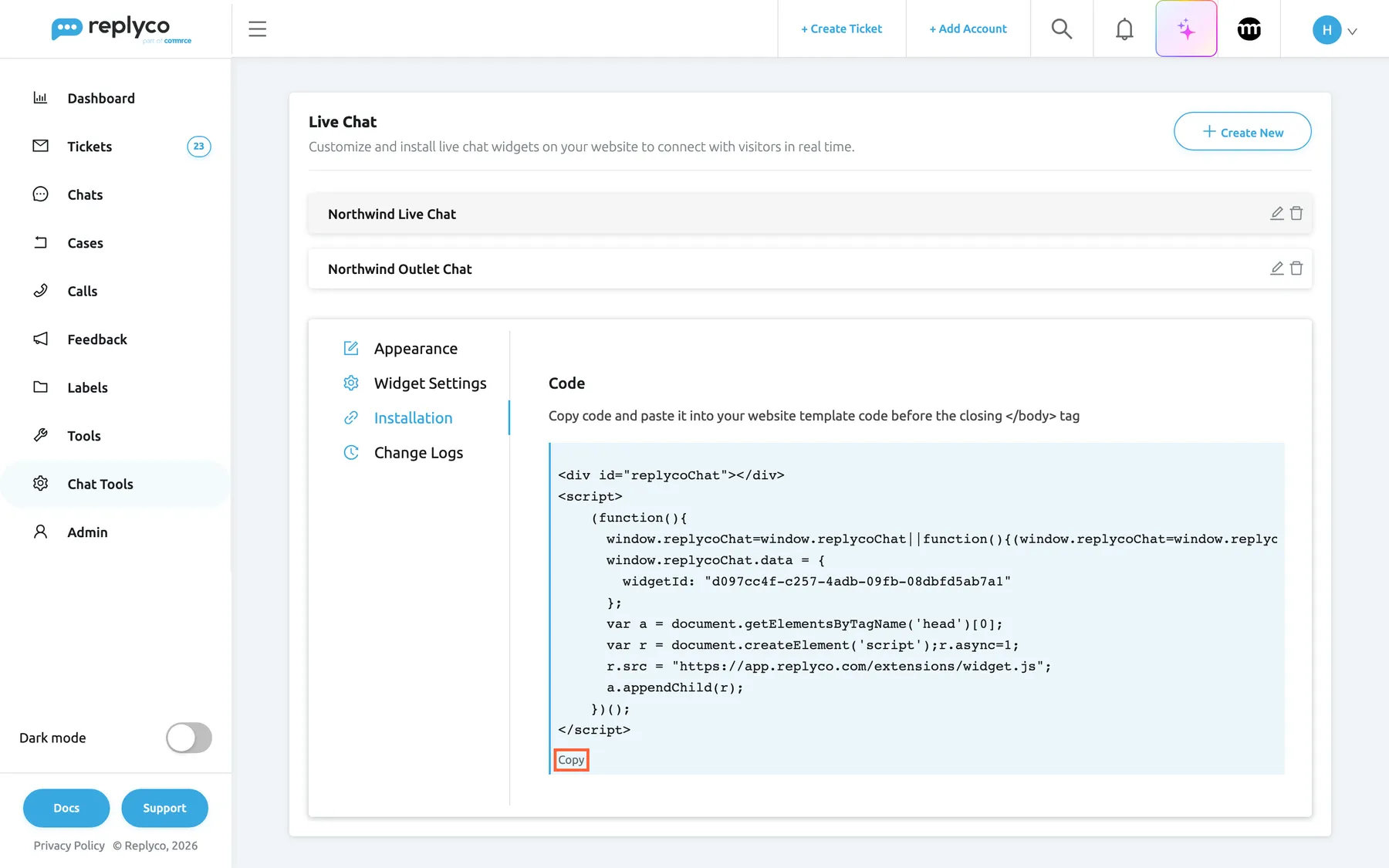Expand the Northwind Live Chat row
This screenshot has height=868, width=1389.
coord(809,214)
